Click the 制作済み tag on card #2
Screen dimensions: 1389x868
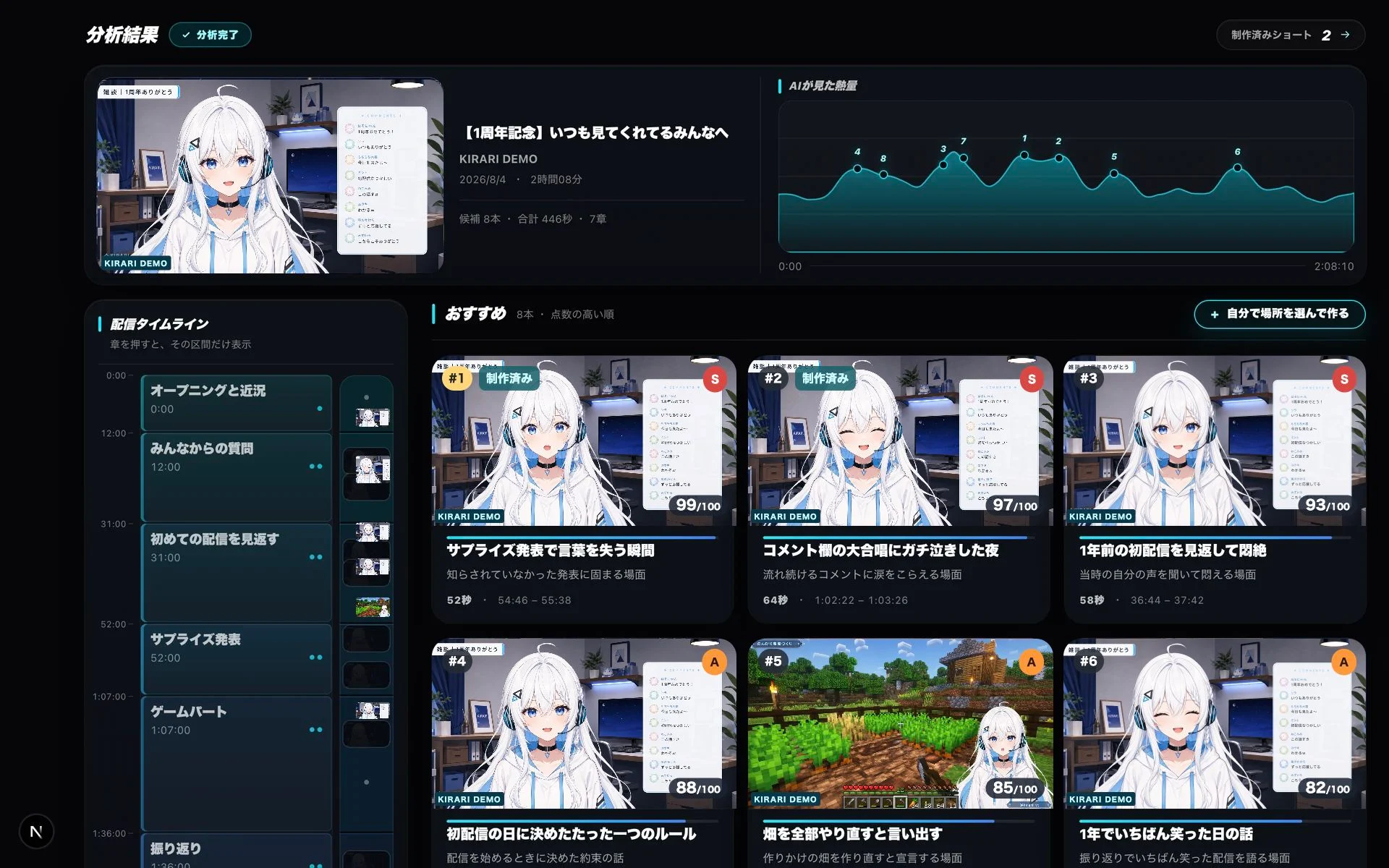(825, 378)
